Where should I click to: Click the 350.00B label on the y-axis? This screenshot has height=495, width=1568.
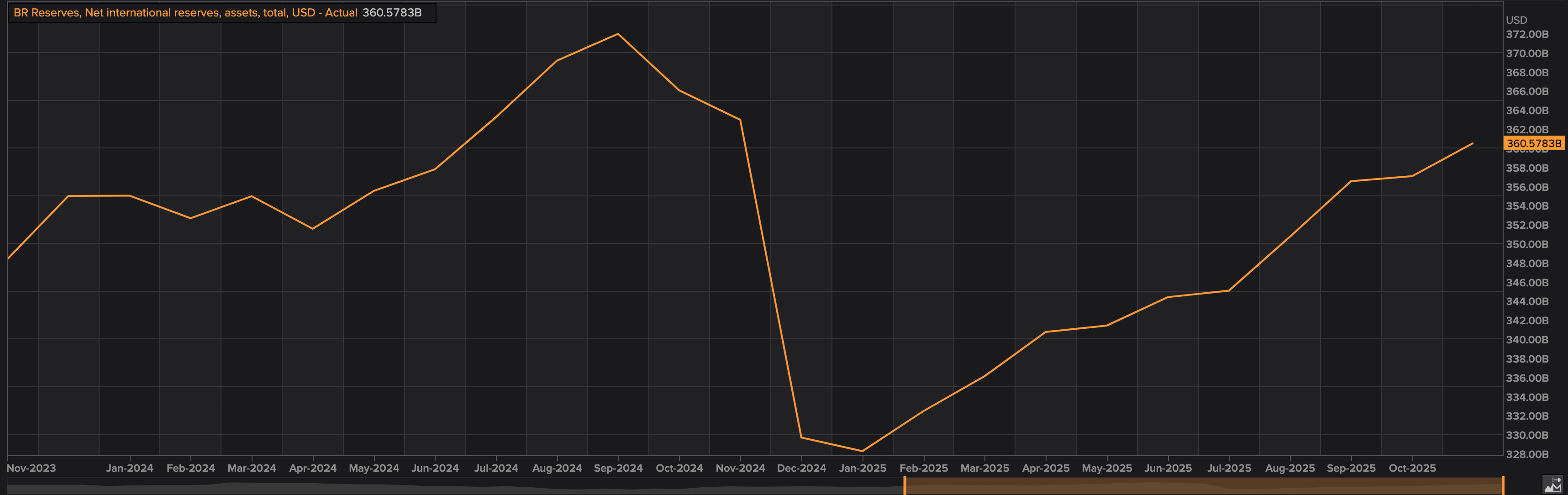coord(1526,244)
